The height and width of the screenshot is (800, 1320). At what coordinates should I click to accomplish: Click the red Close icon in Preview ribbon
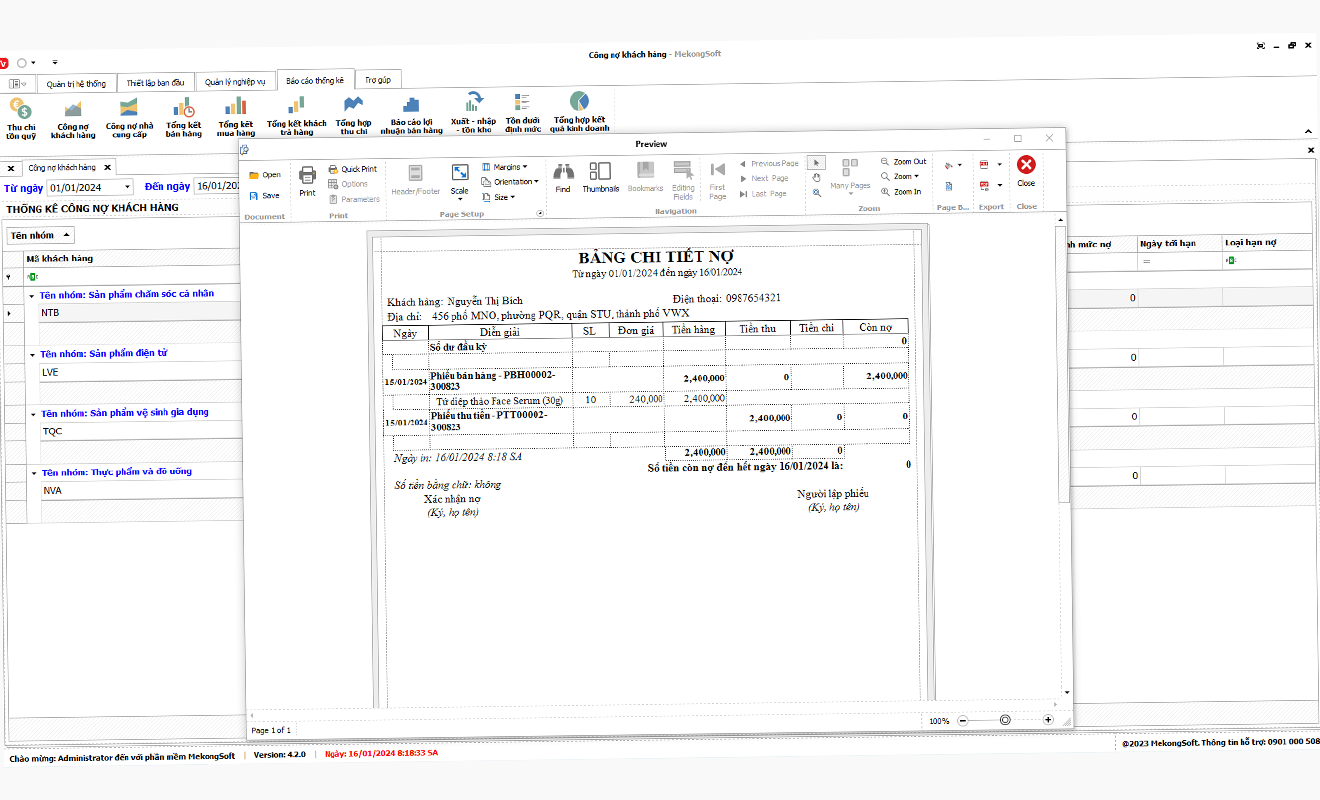[1026, 171]
